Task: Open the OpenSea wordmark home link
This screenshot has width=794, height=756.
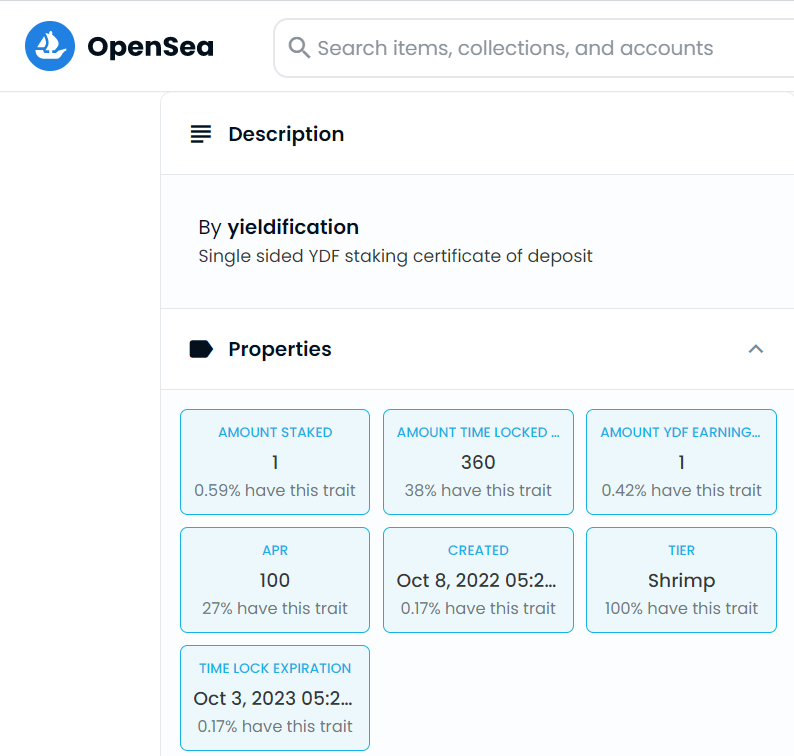Action: 150,47
